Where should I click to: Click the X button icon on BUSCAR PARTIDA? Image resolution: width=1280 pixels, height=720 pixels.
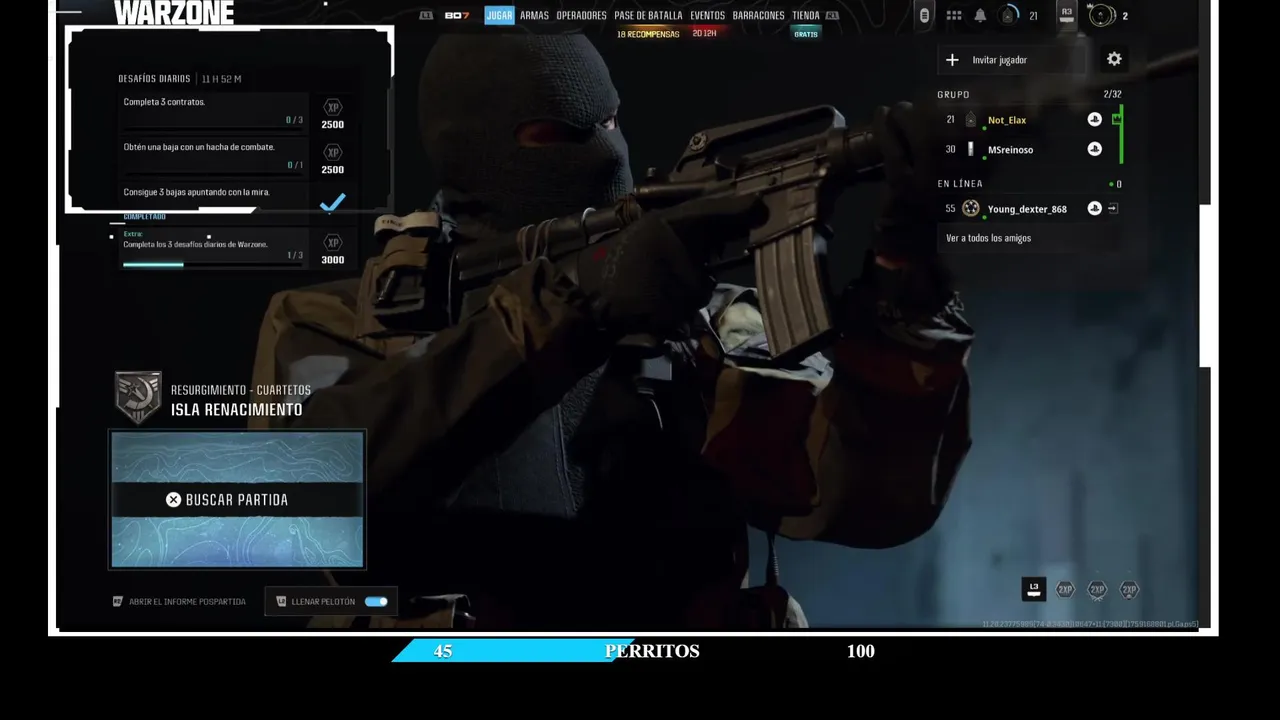[x=174, y=500]
